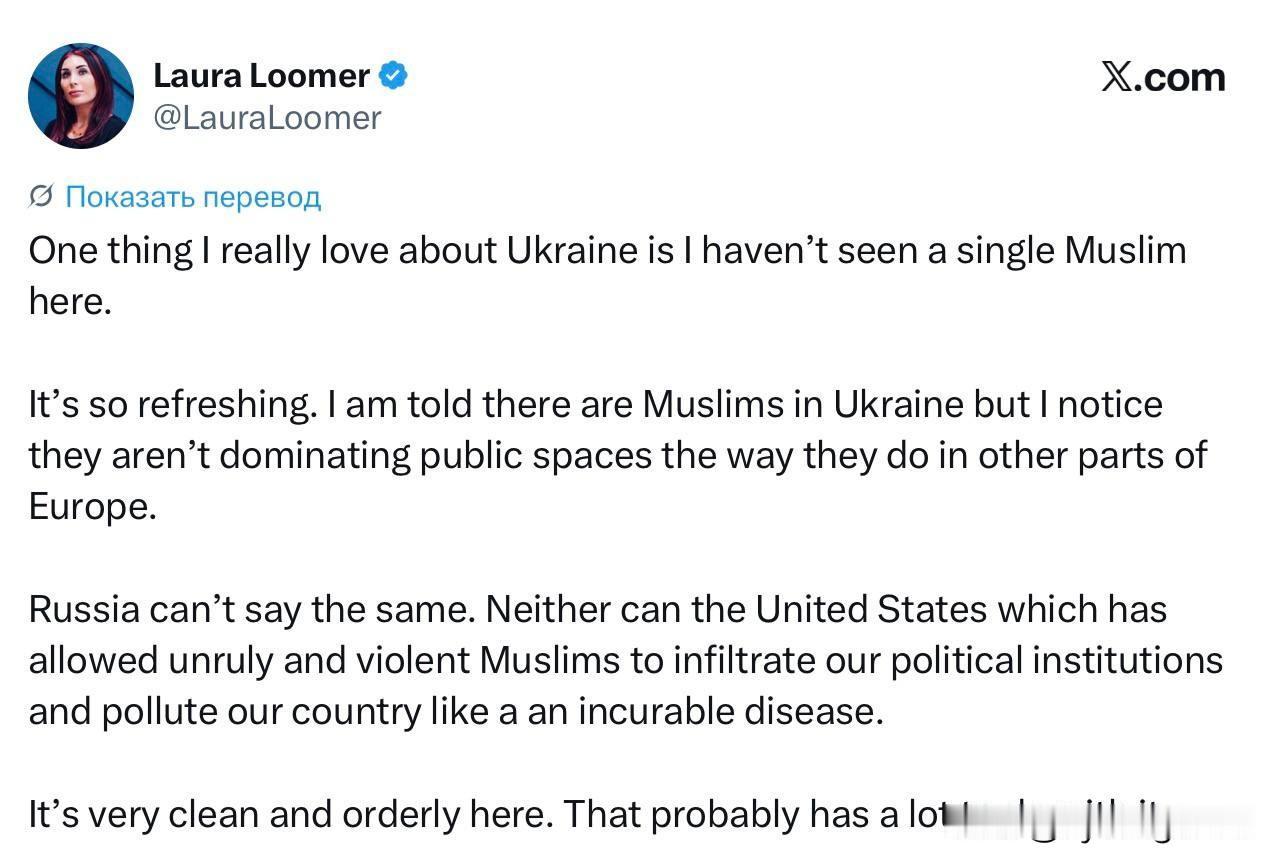
Task: Click the translate icon beside Показать перевод
Action: (x=41, y=197)
